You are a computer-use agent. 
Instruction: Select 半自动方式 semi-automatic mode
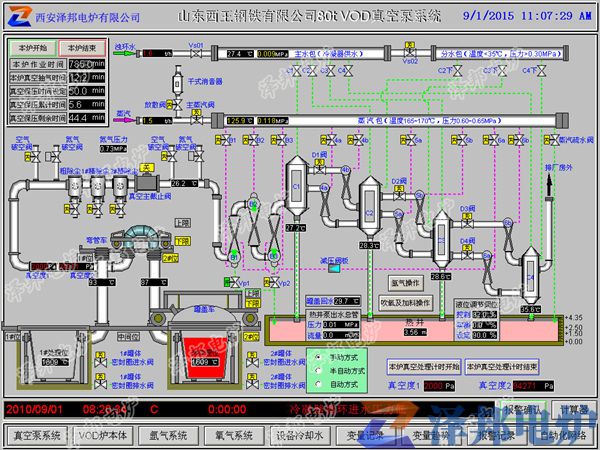pyautogui.click(x=318, y=369)
